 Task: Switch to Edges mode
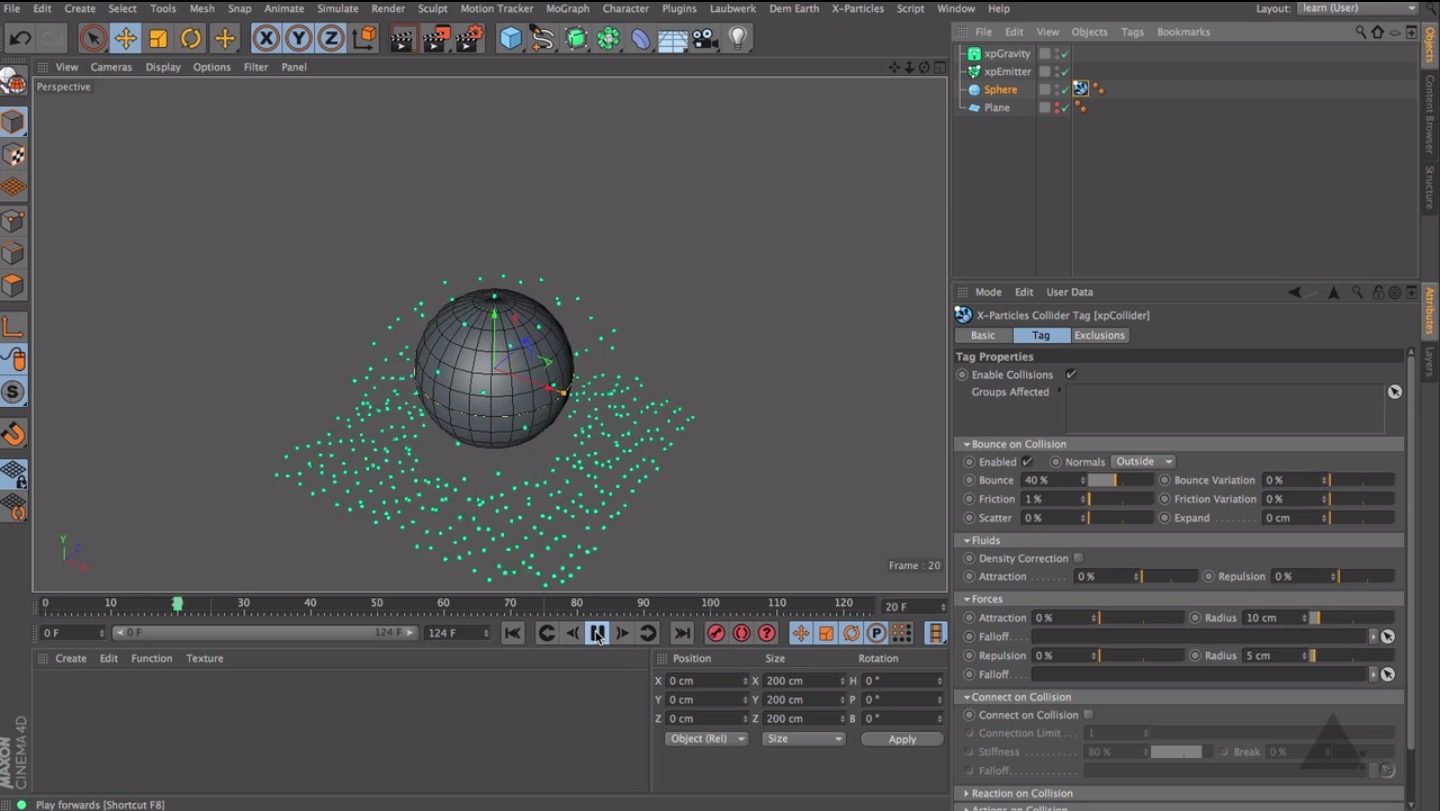[x=13, y=253]
